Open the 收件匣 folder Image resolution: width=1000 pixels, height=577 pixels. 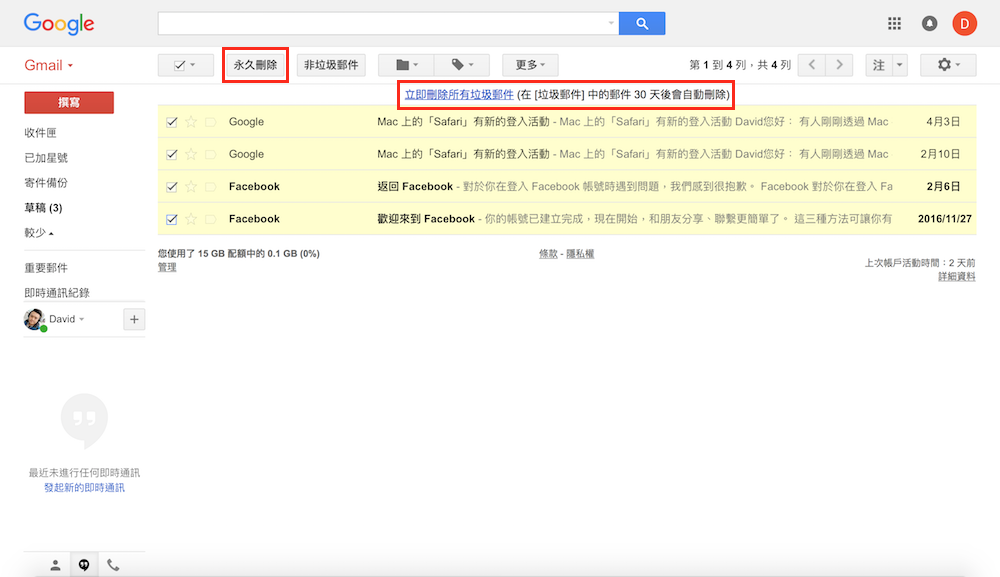40,133
